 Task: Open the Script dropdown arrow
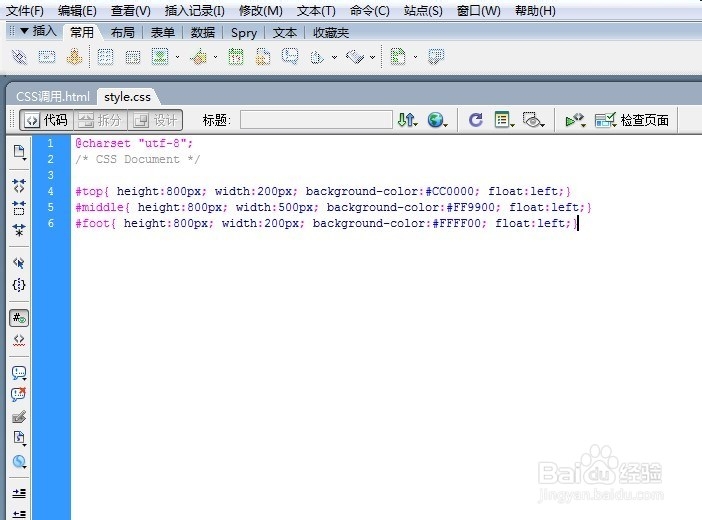[372, 57]
